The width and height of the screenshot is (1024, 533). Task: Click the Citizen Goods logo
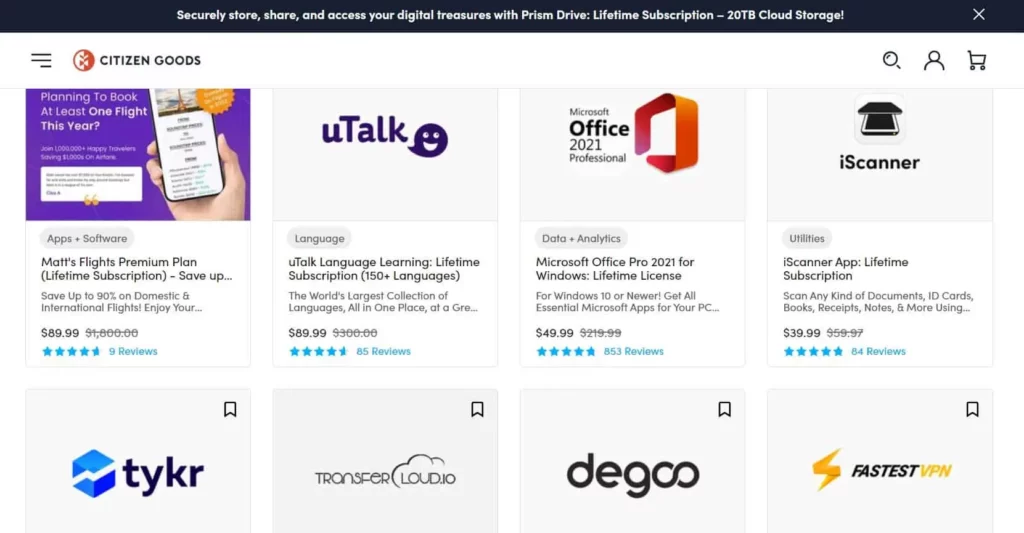[136, 60]
